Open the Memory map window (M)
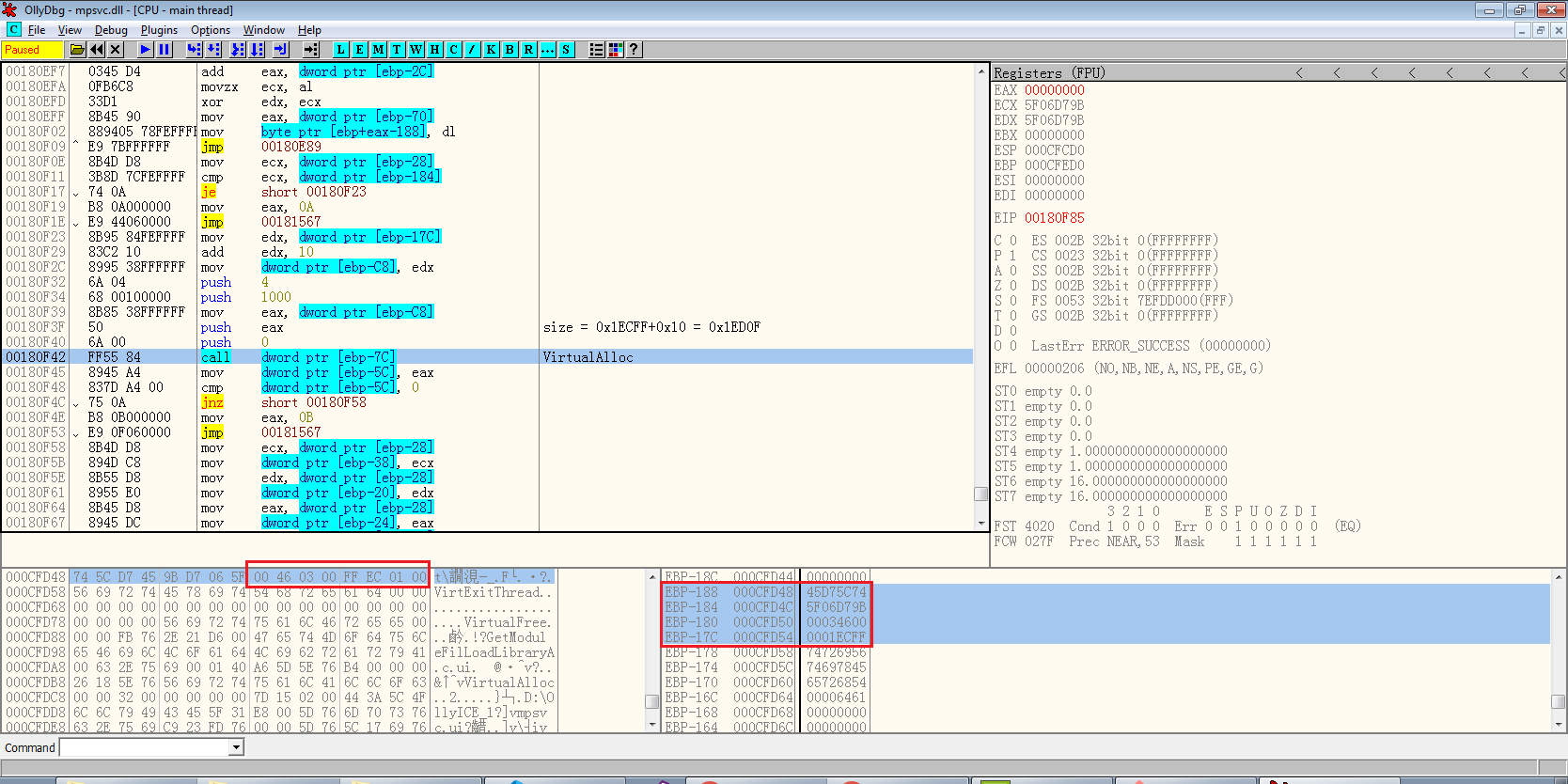Viewport: 1568px width, 784px height. point(378,50)
